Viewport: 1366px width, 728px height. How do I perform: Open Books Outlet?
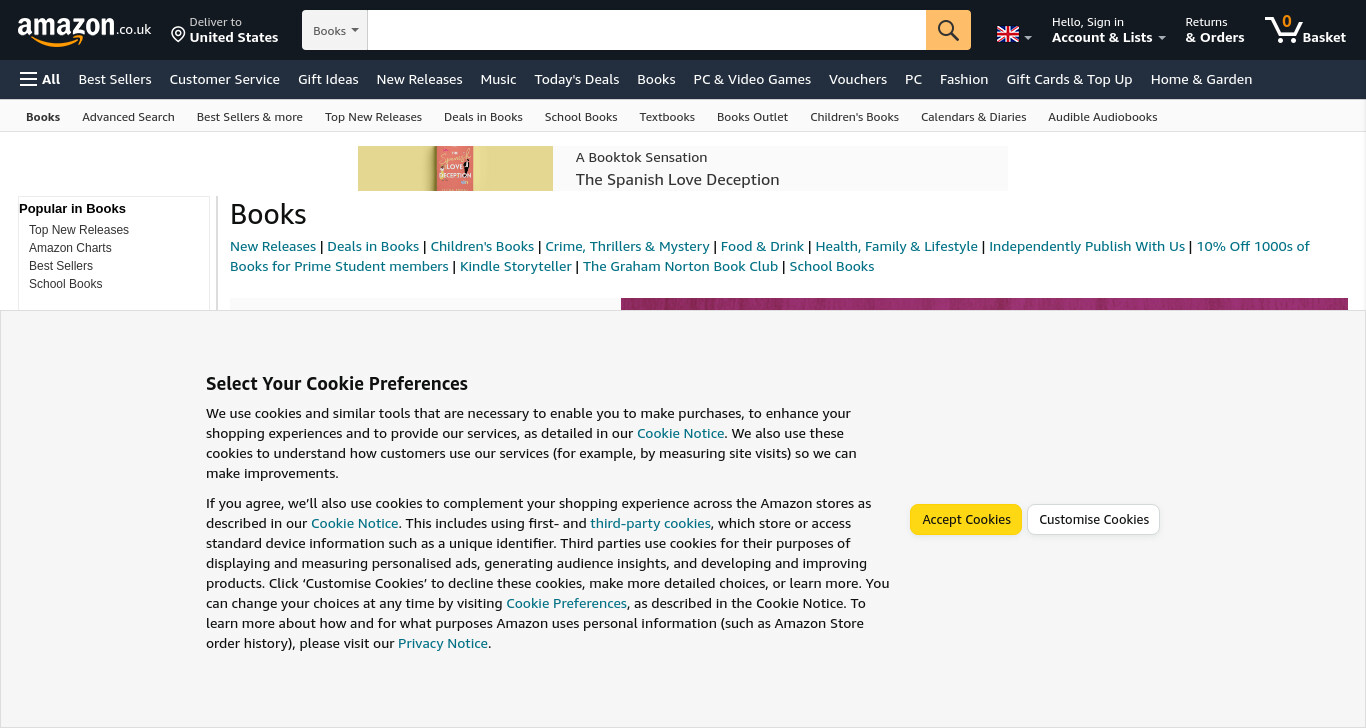pyautogui.click(x=752, y=117)
